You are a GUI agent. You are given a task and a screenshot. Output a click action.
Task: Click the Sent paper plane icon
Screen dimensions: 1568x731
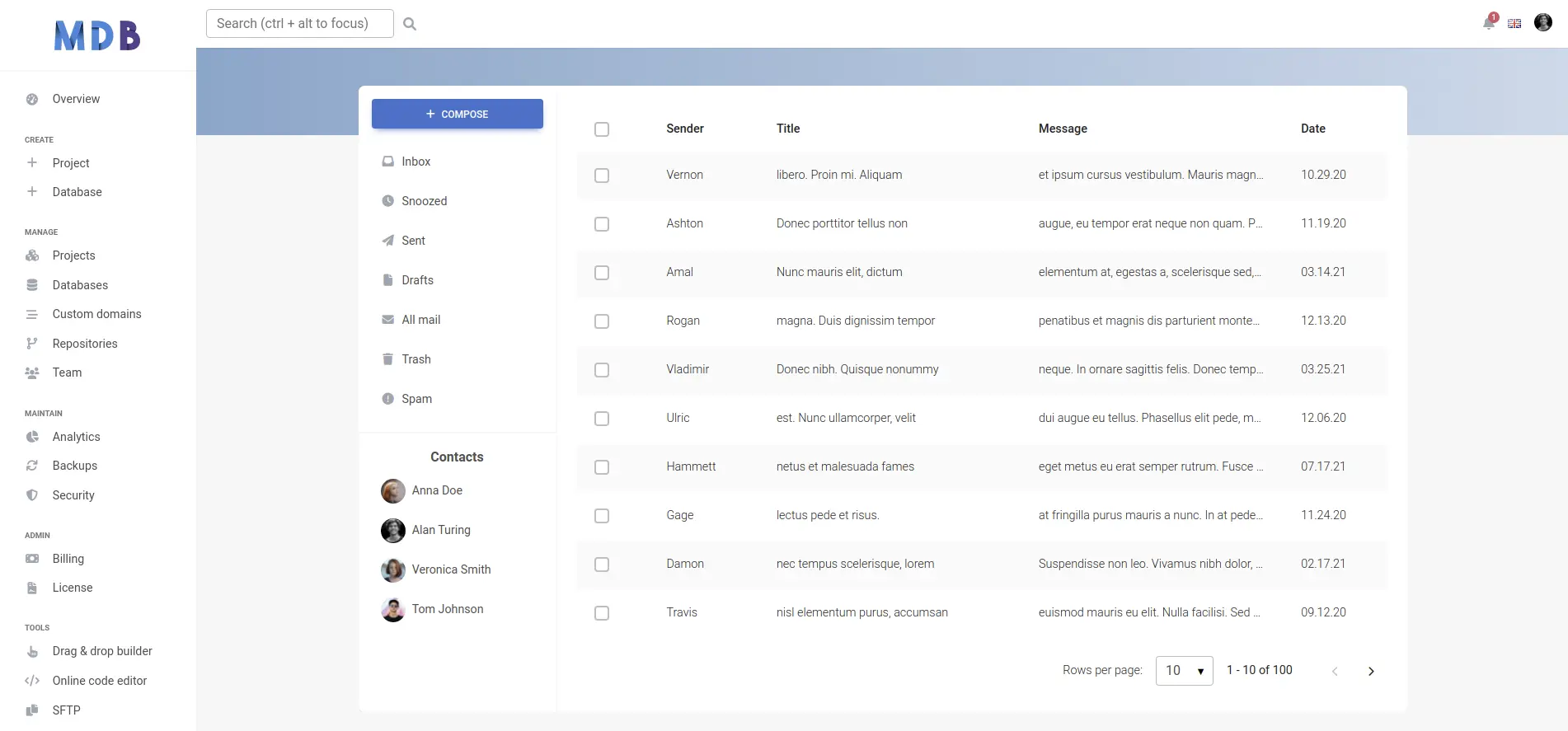[x=387, y=241]
